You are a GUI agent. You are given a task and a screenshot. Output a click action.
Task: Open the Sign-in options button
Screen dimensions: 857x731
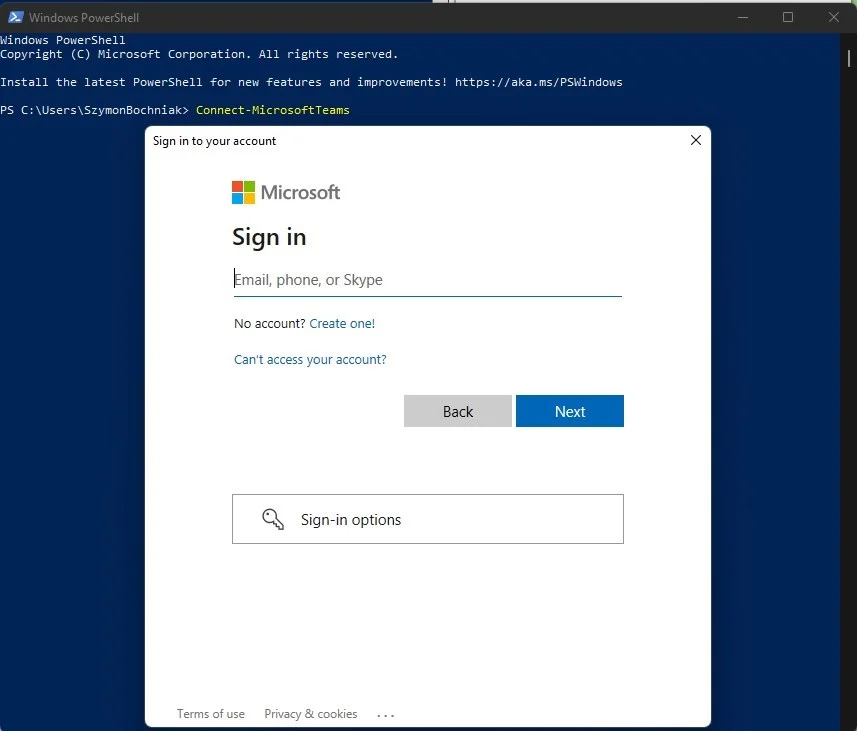[x=427, y=519]
